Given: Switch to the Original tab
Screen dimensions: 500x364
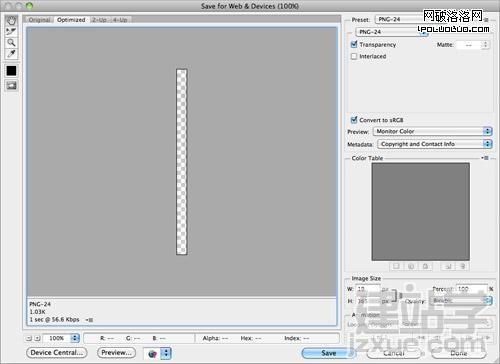Looking at the screenshot, I should click(x=39, y=20).
